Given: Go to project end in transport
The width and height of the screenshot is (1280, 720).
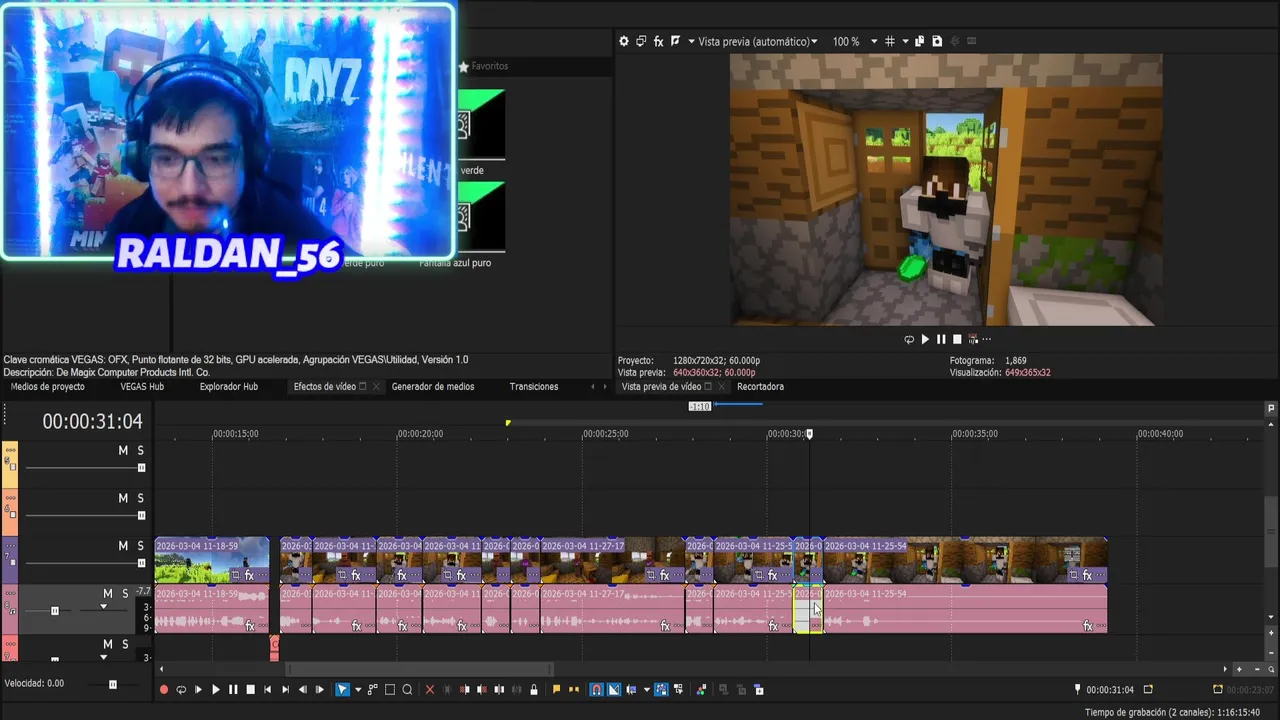Looking at the screenshot, I should point(284,690).
